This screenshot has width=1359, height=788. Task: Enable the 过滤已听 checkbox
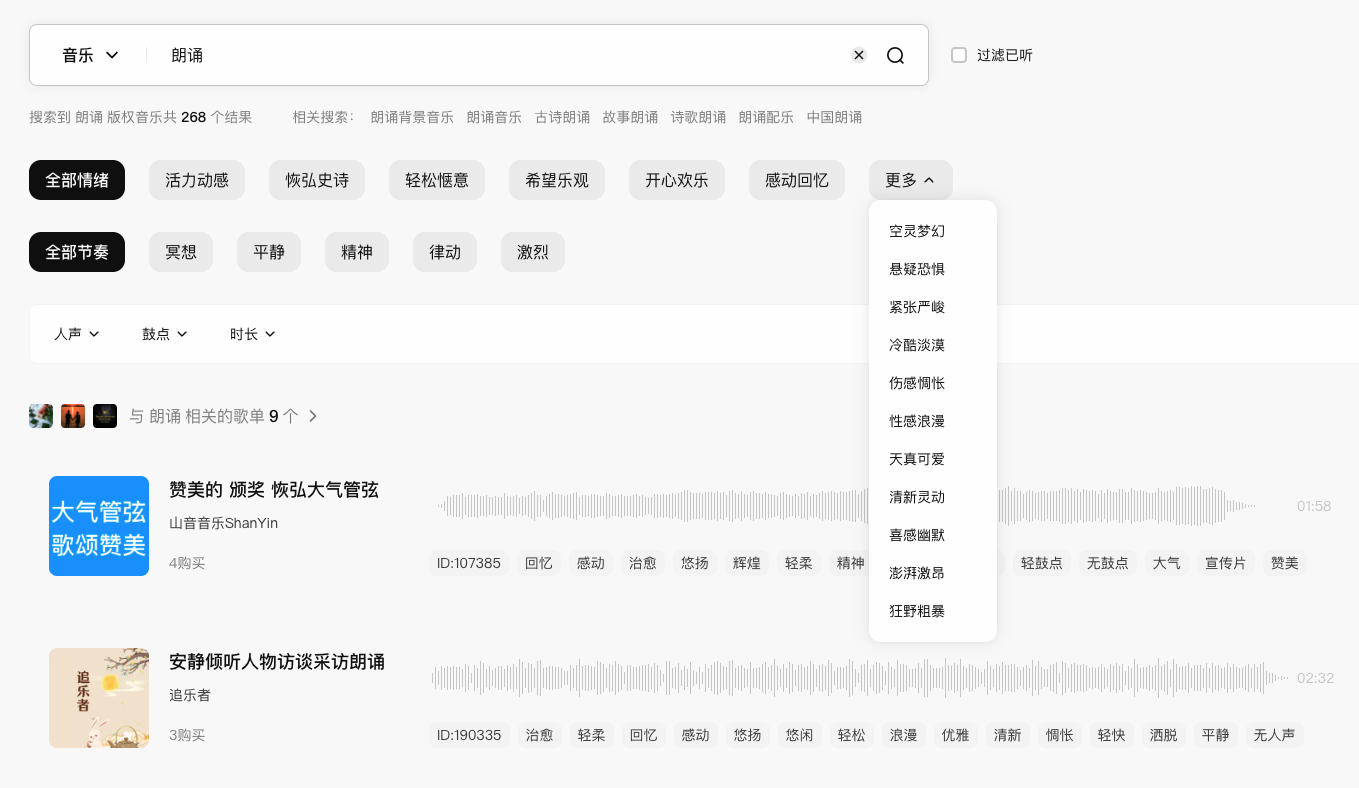tap(959, 55)
